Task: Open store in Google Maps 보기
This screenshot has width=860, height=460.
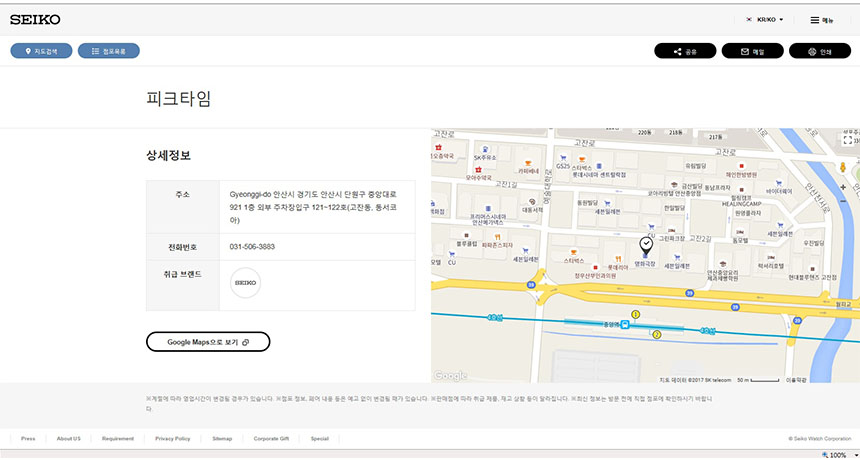Action: 208,342
